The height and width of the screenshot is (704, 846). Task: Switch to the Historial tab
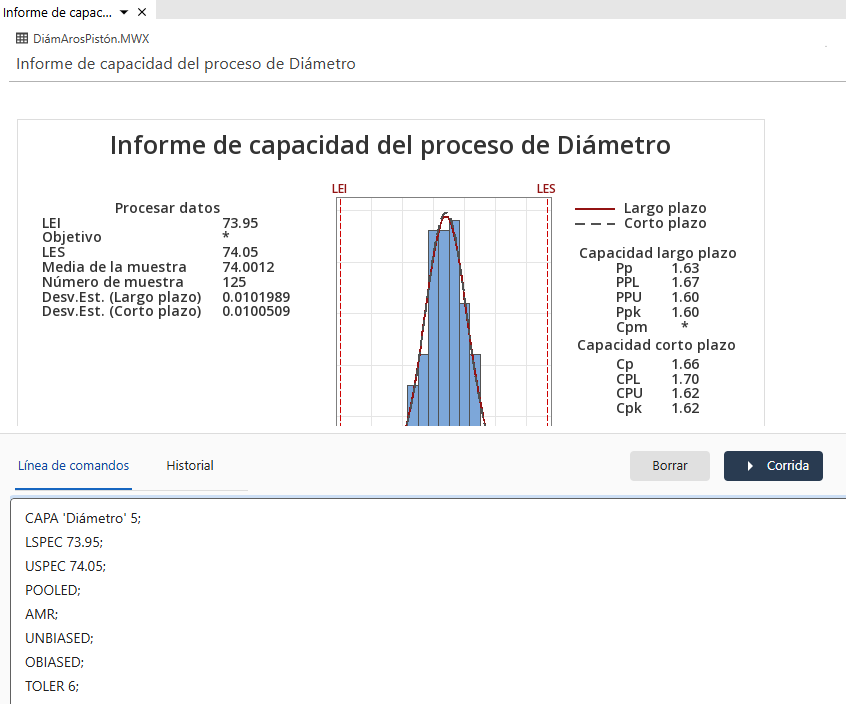pyautogui.click(x=189, y=466)
